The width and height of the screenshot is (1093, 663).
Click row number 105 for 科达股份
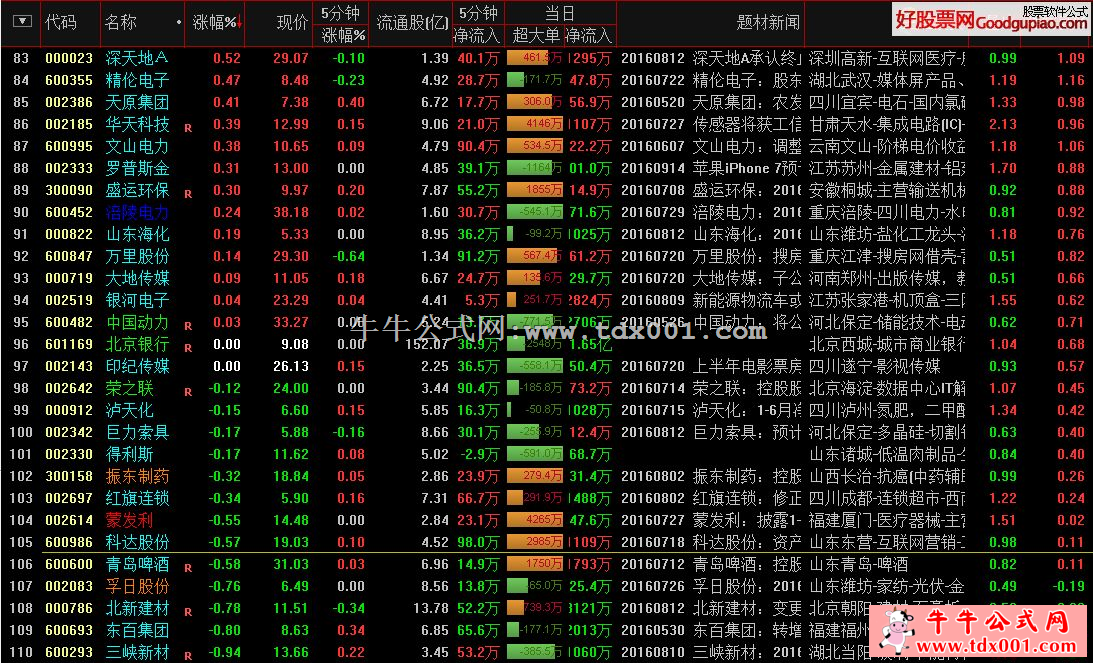tap(21, 542)
